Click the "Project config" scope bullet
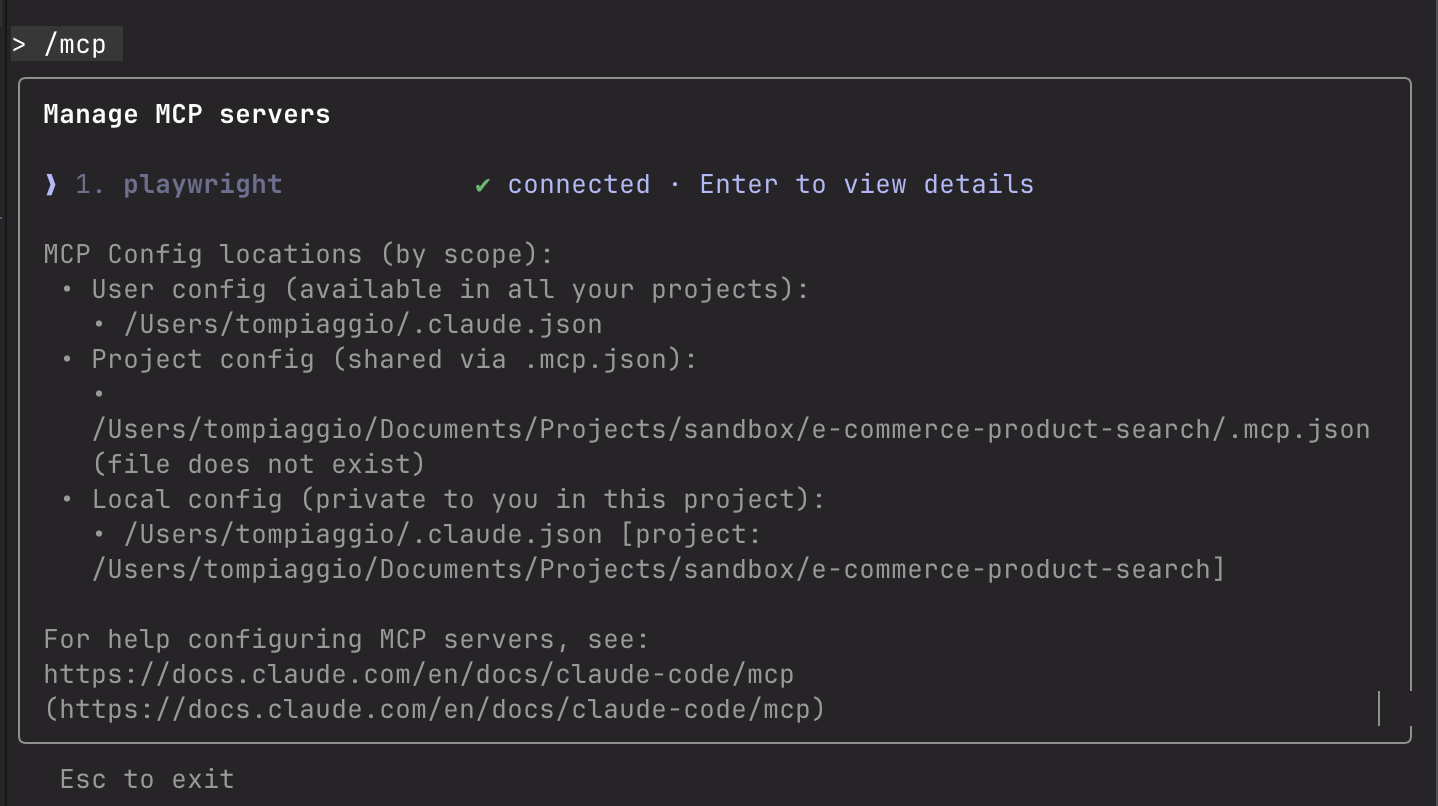The height and width of the screenshot is (806, 1438). pyautogui.click(x=394, y=360)
